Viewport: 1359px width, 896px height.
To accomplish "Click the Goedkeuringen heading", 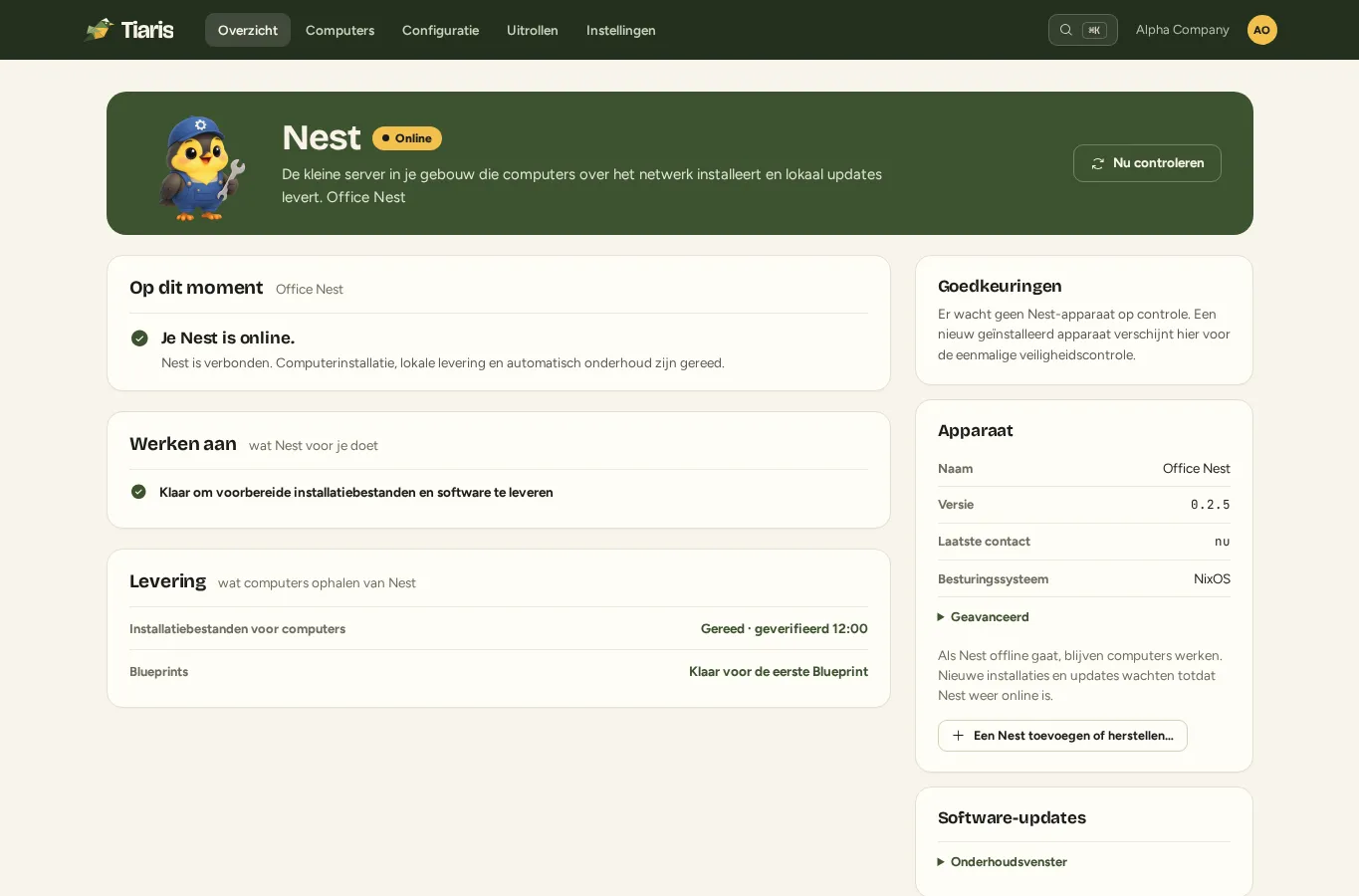I will pyautogui.click(x=1000, y=287).
